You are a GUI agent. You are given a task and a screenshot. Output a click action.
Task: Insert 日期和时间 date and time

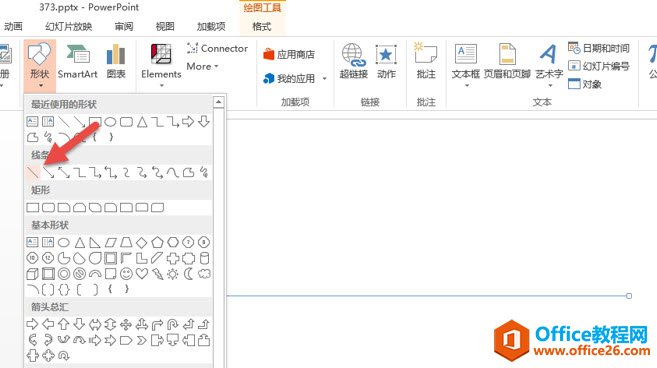pyautogui.click(x=599, y=48)
